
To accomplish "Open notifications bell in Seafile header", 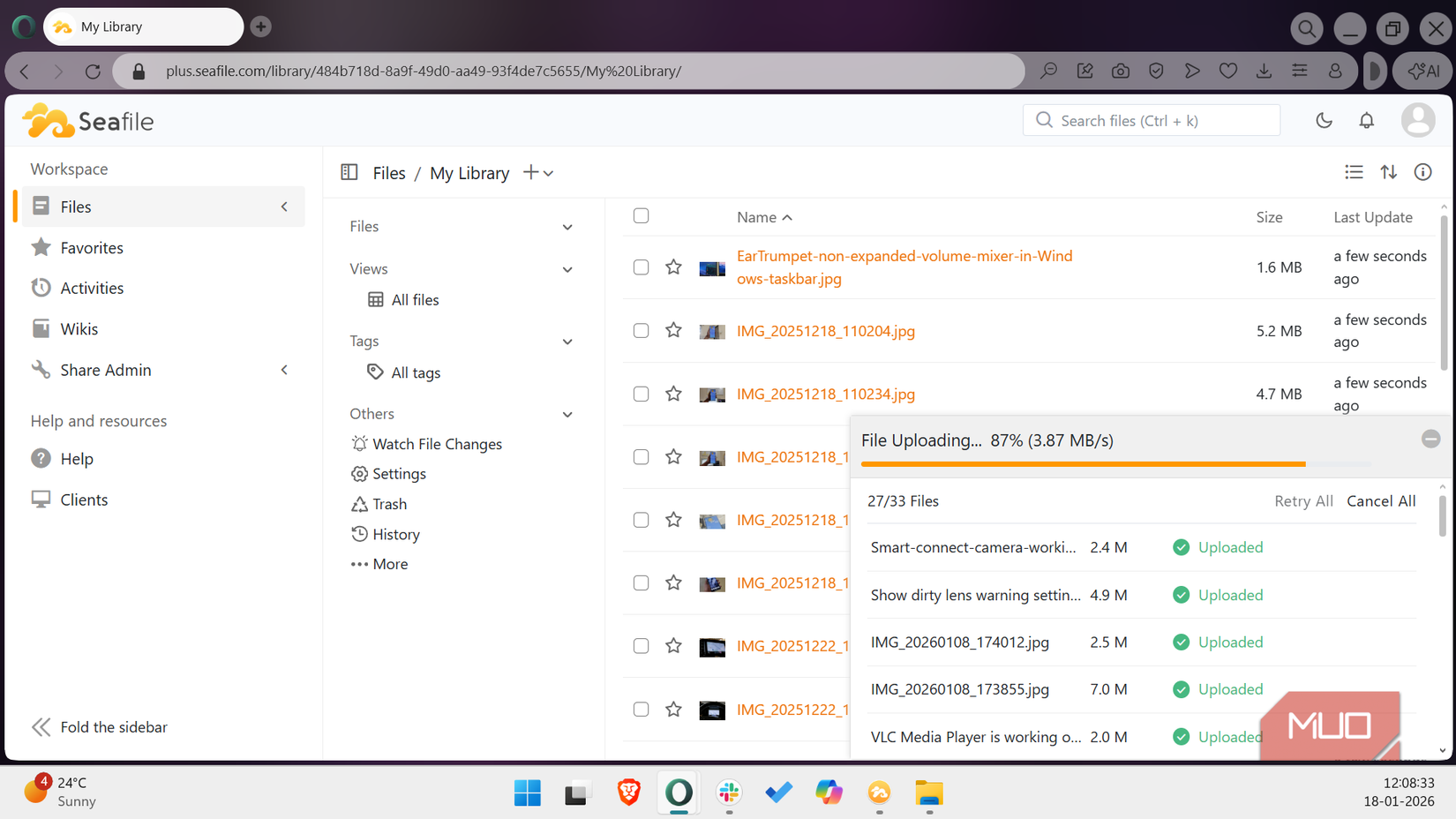I will click(x=1366, y=120).
